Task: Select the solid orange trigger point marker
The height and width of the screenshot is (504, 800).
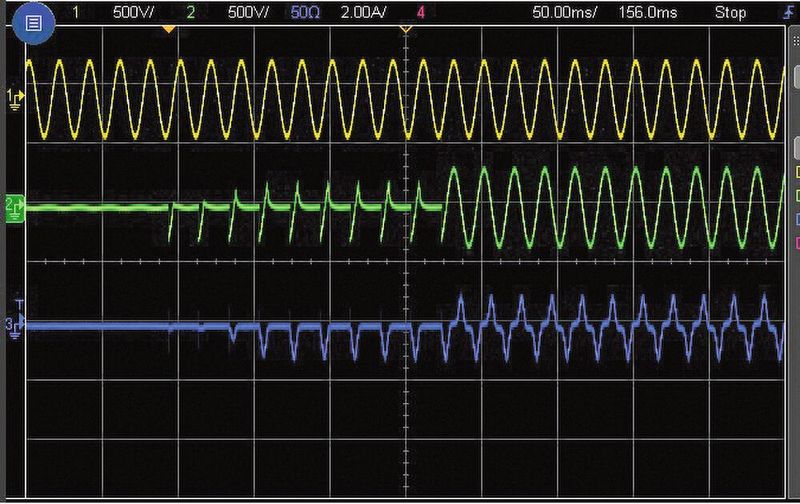Action: (x=169, y=30)
